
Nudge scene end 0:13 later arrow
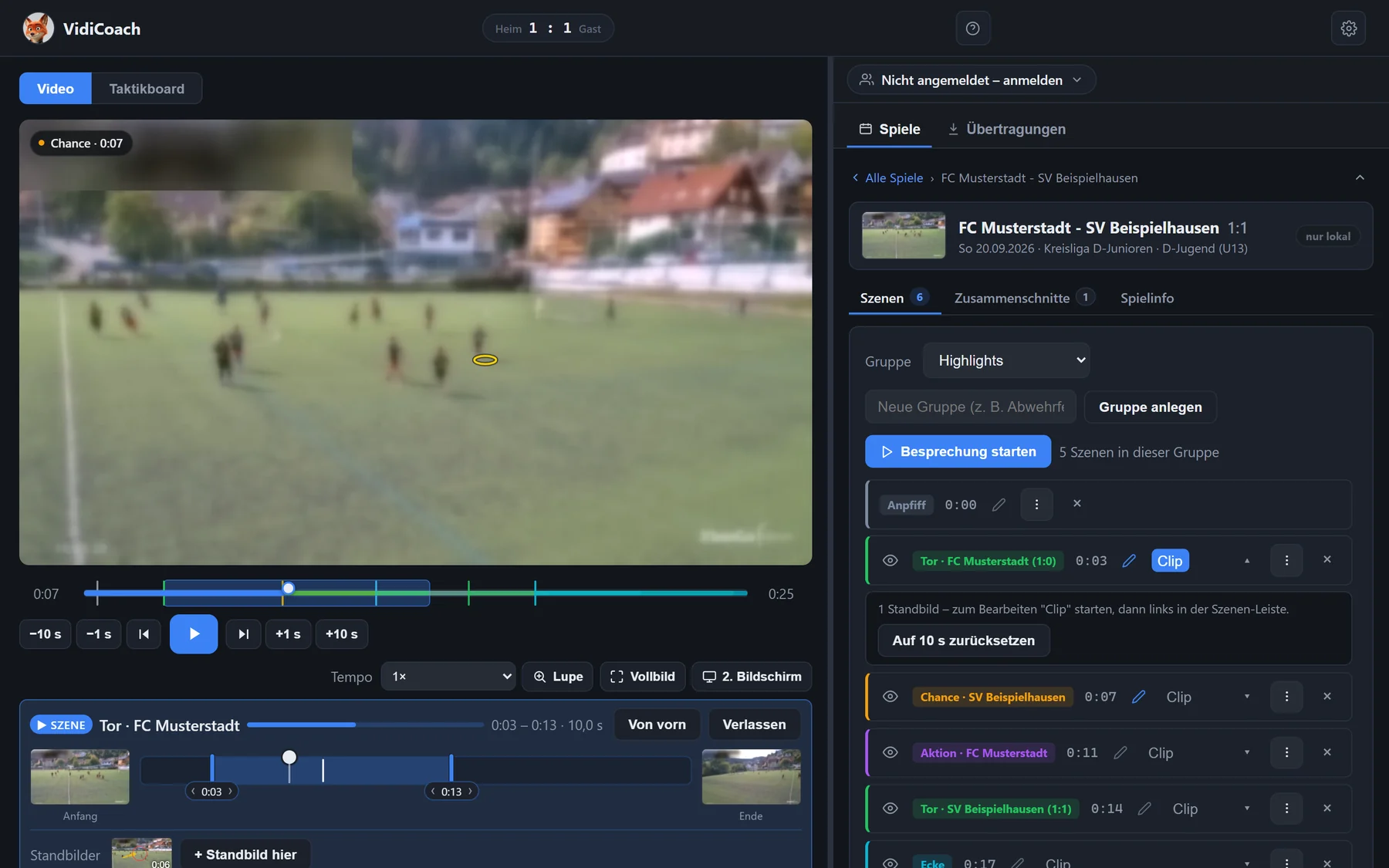[470, 792]
